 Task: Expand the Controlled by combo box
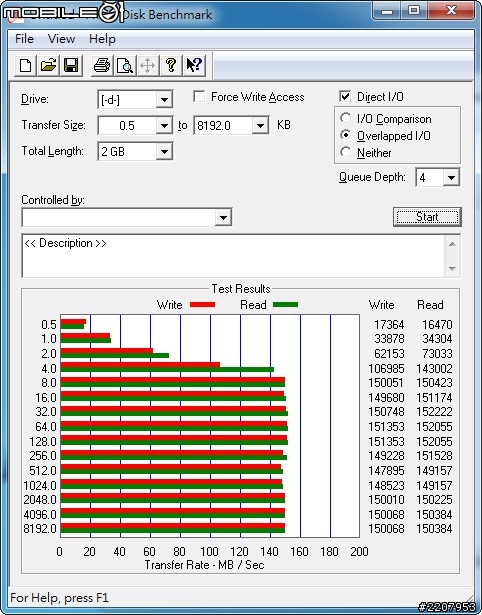[x=223, y=217]
